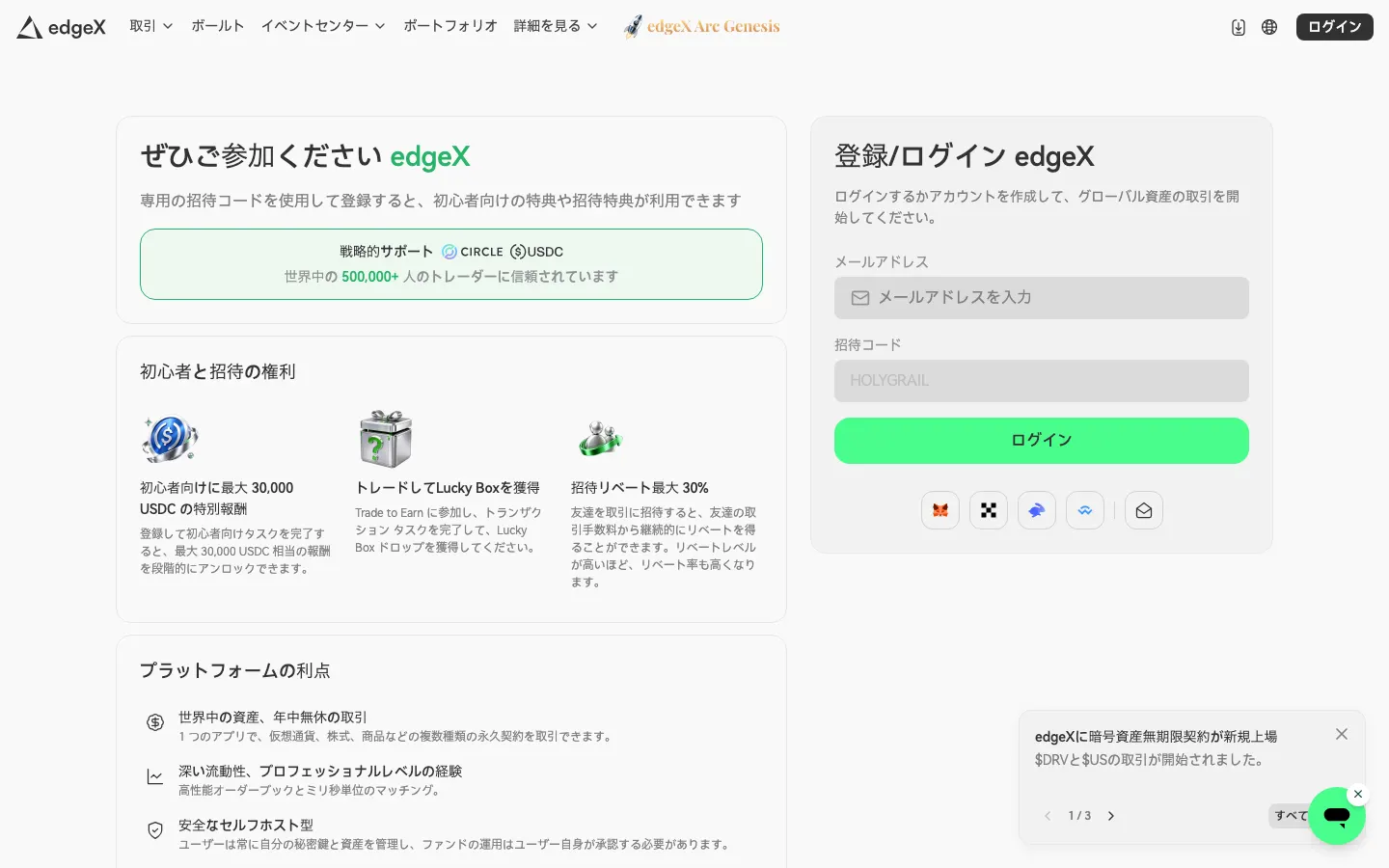
Task: Click text 世界中の資産、年中無休の取引
Action: pos(273,718)
